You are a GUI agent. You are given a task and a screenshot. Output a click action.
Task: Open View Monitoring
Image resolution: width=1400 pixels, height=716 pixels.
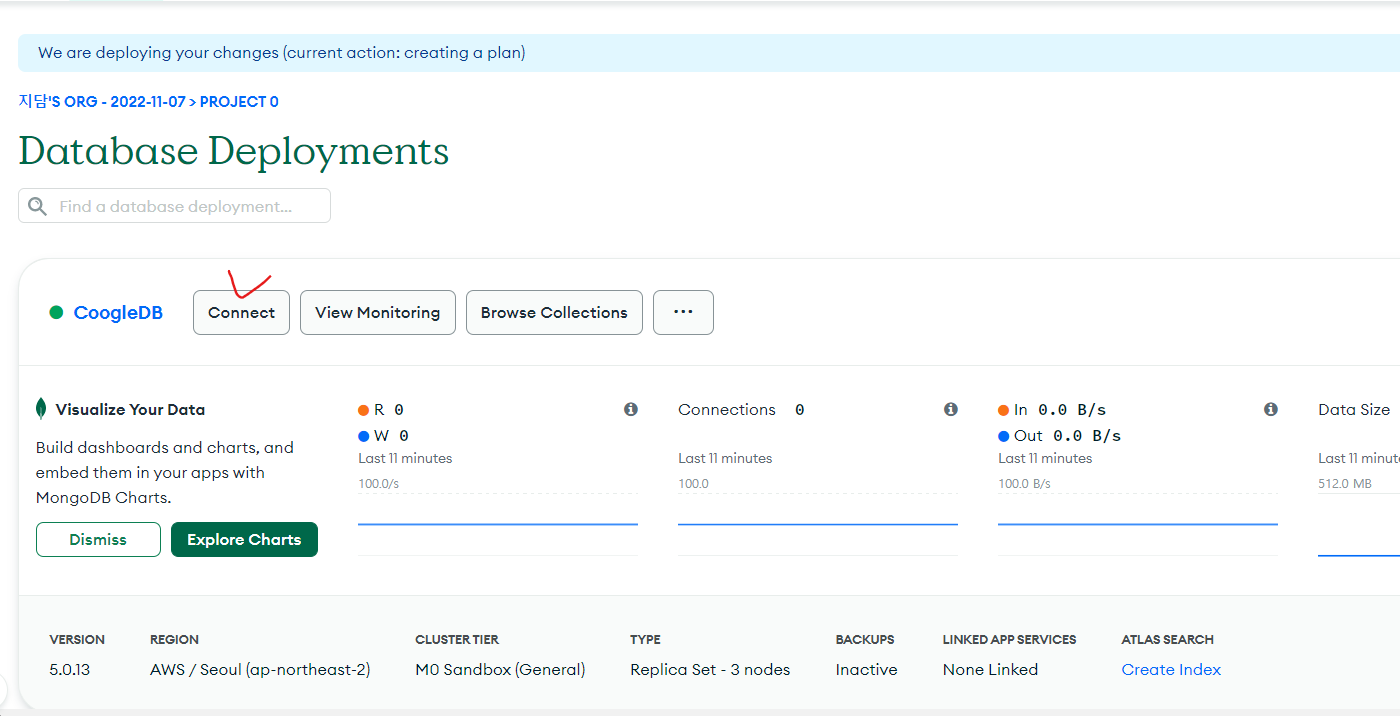378,312
